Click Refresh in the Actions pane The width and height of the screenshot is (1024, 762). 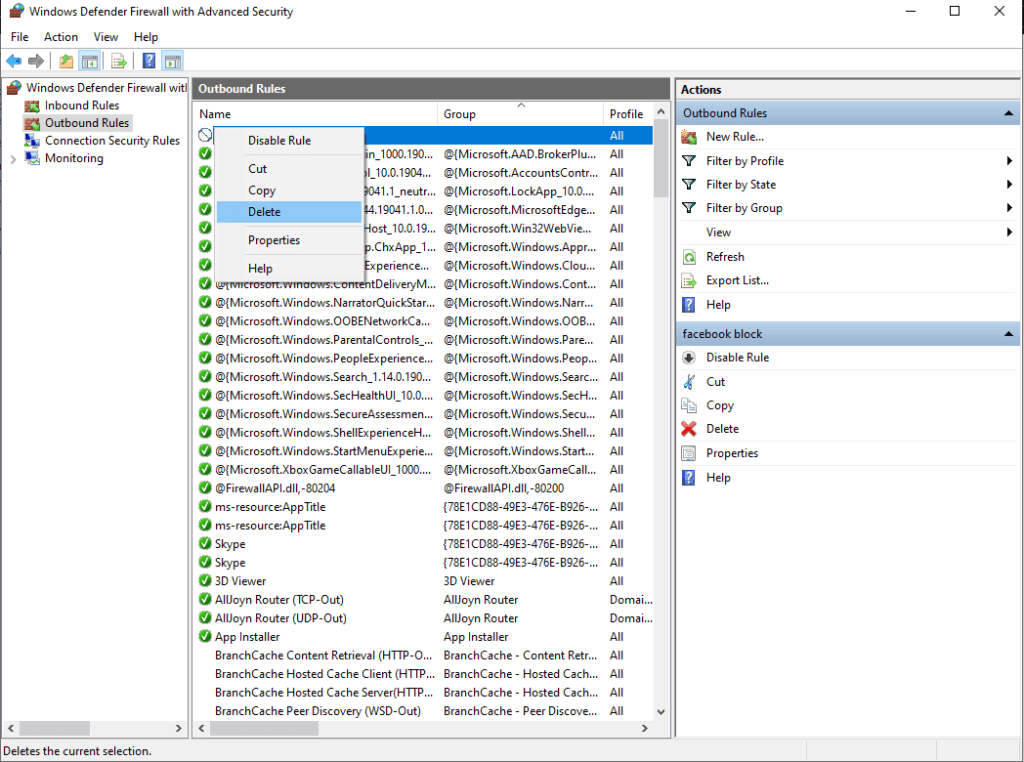pos(725,257)
